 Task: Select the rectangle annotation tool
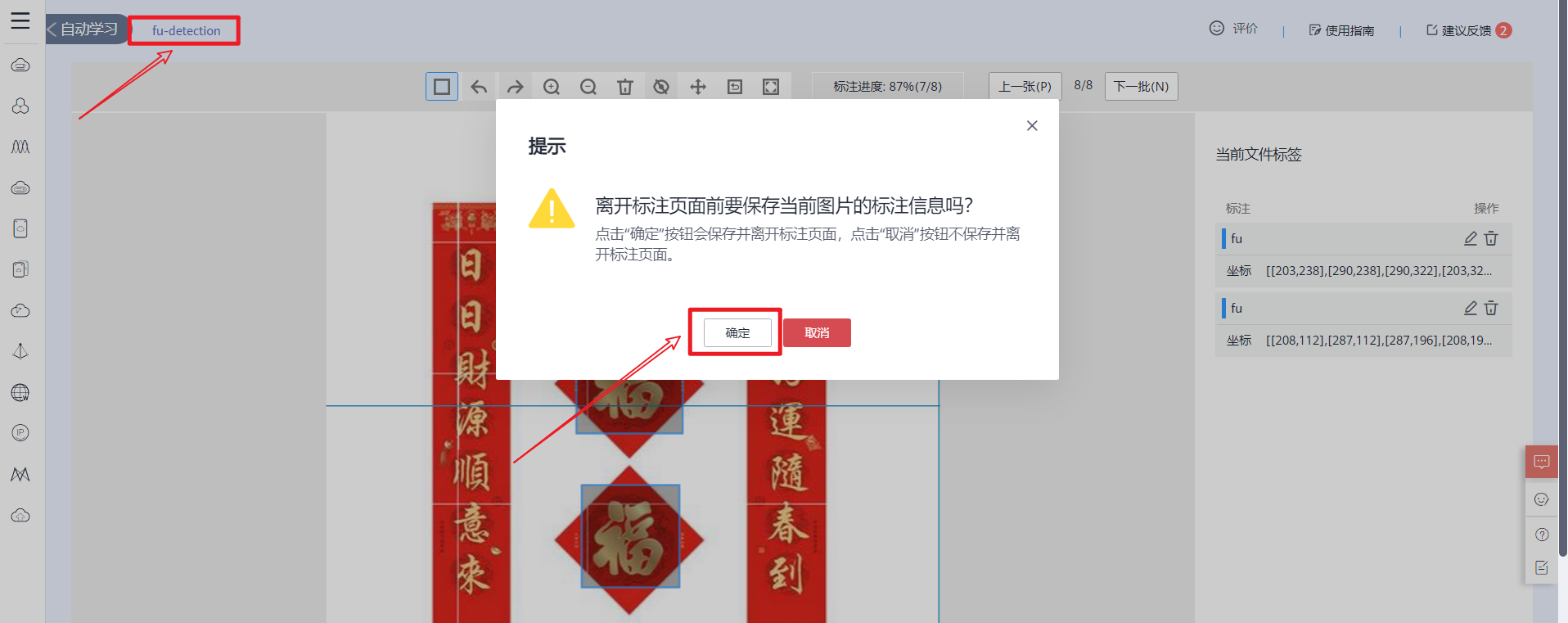442,86
